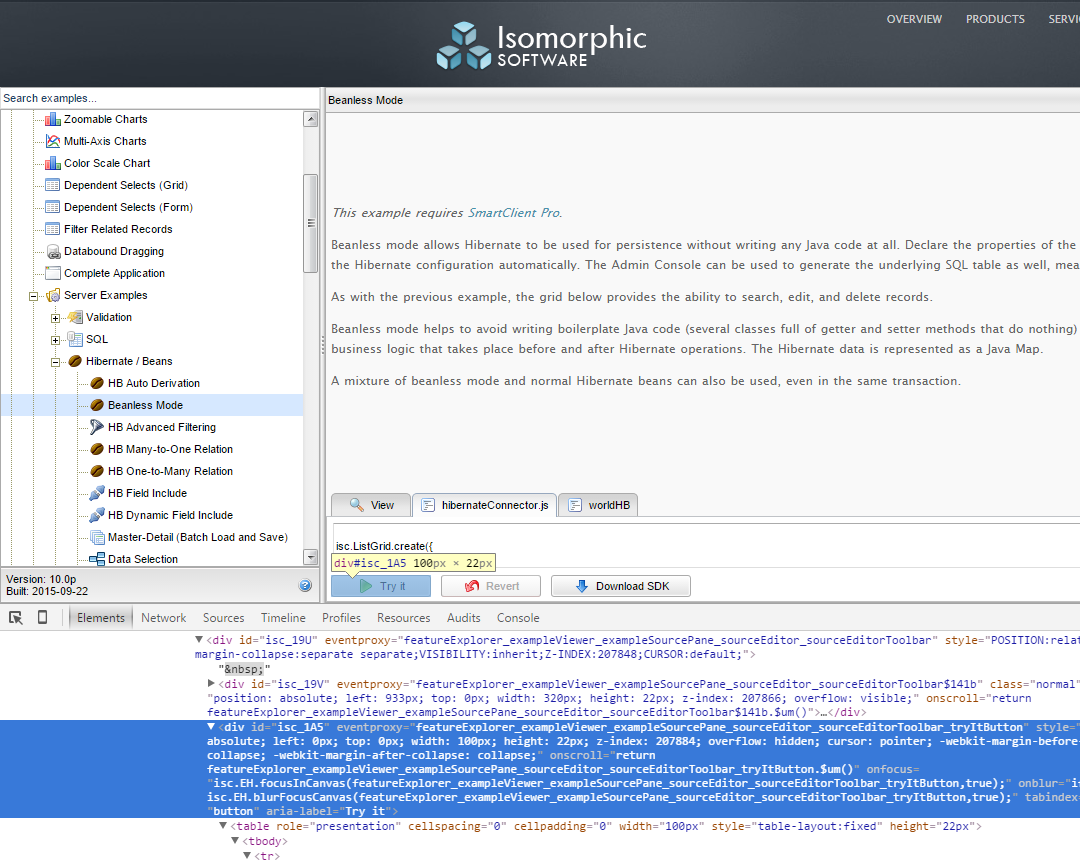
Task: Click the Revert button
Action: point(491,586)
